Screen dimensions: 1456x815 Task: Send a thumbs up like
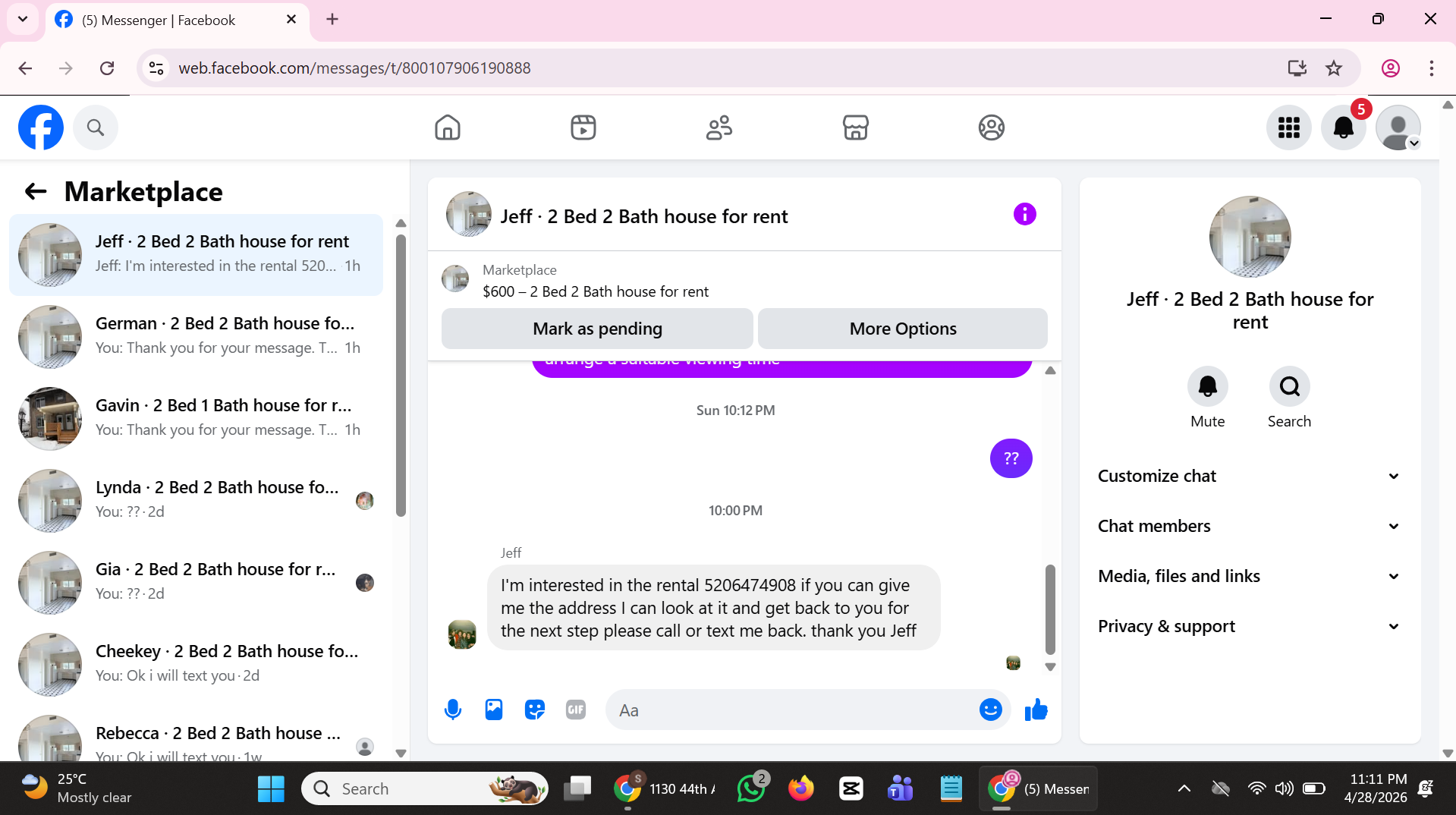pyautogui.click(x=1036, y=710)
